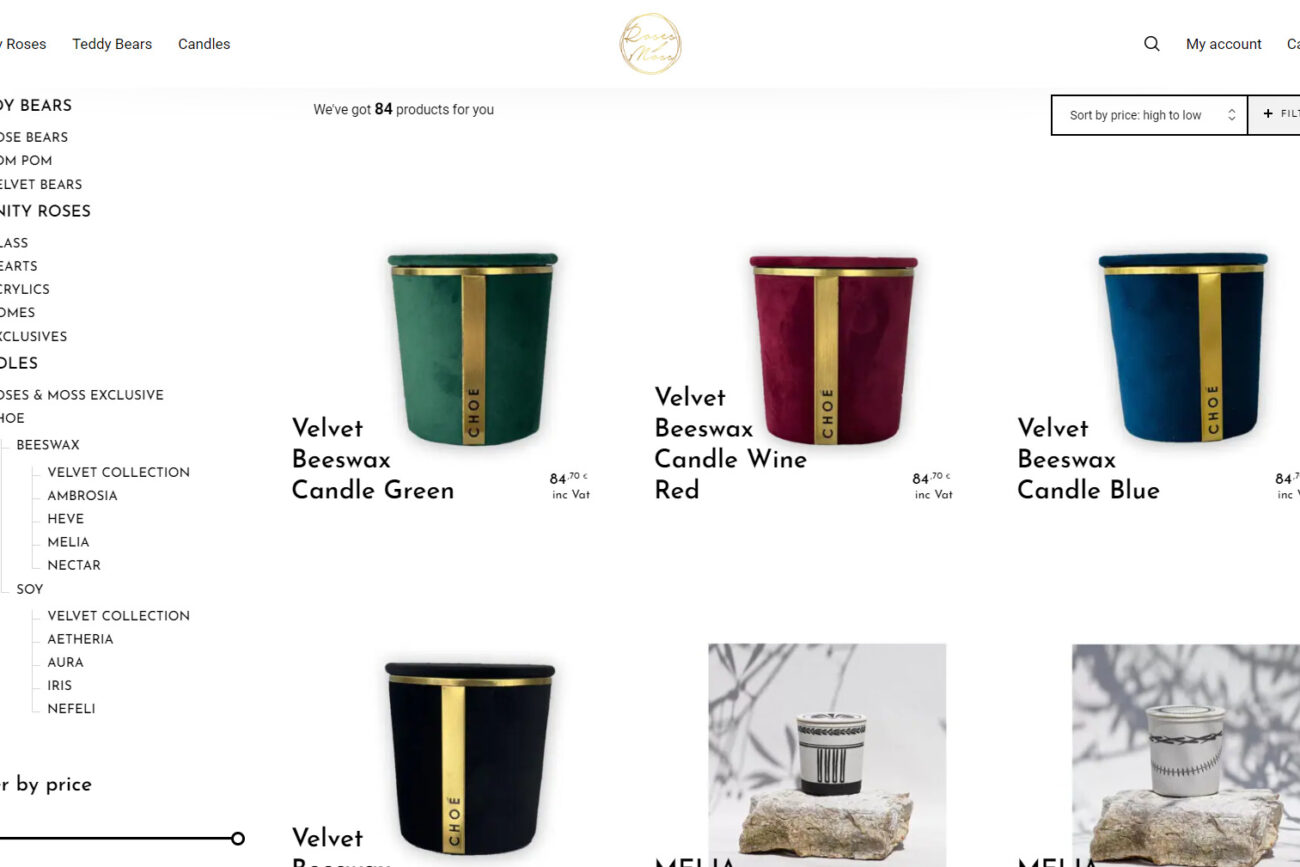Open the Roses & Moss logo home link
The width and height of the screenshot is (1300, 867).
click(x=650, y=44)
